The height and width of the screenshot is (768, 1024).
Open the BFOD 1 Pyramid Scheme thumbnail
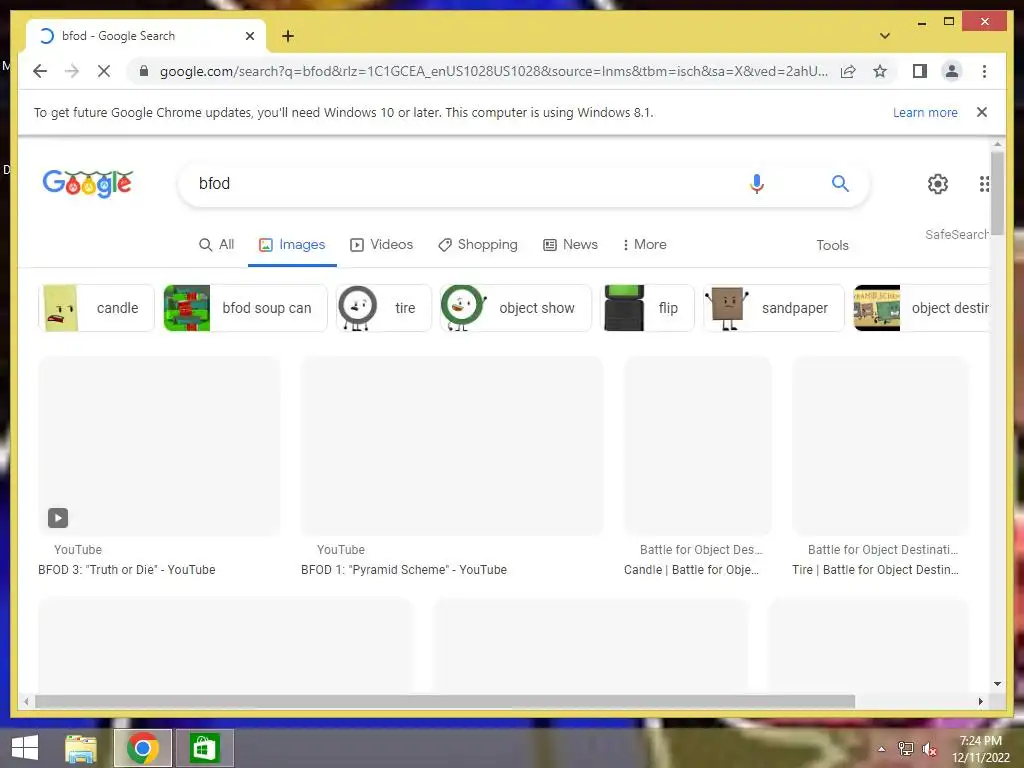[x=452, y=446]
